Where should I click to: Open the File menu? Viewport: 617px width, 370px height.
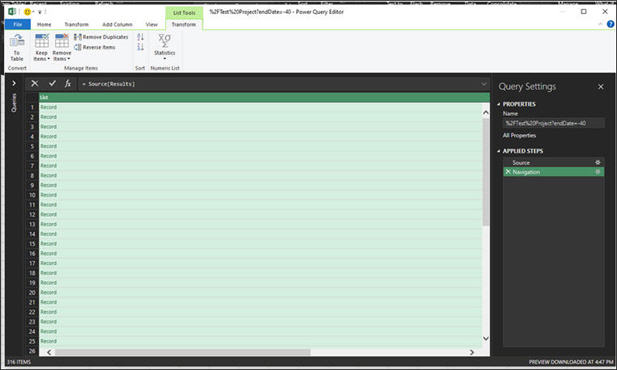pyautogui.click(x=18, y=24)
